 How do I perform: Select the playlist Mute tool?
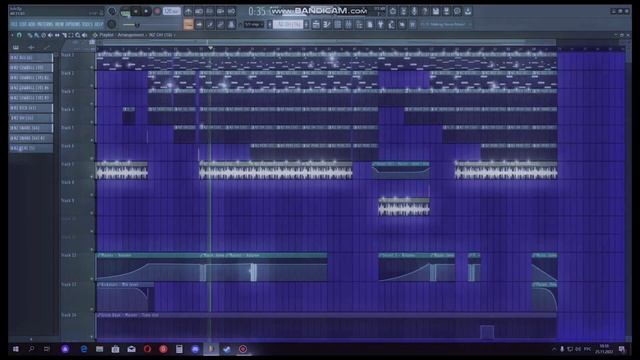click(50, 35)
